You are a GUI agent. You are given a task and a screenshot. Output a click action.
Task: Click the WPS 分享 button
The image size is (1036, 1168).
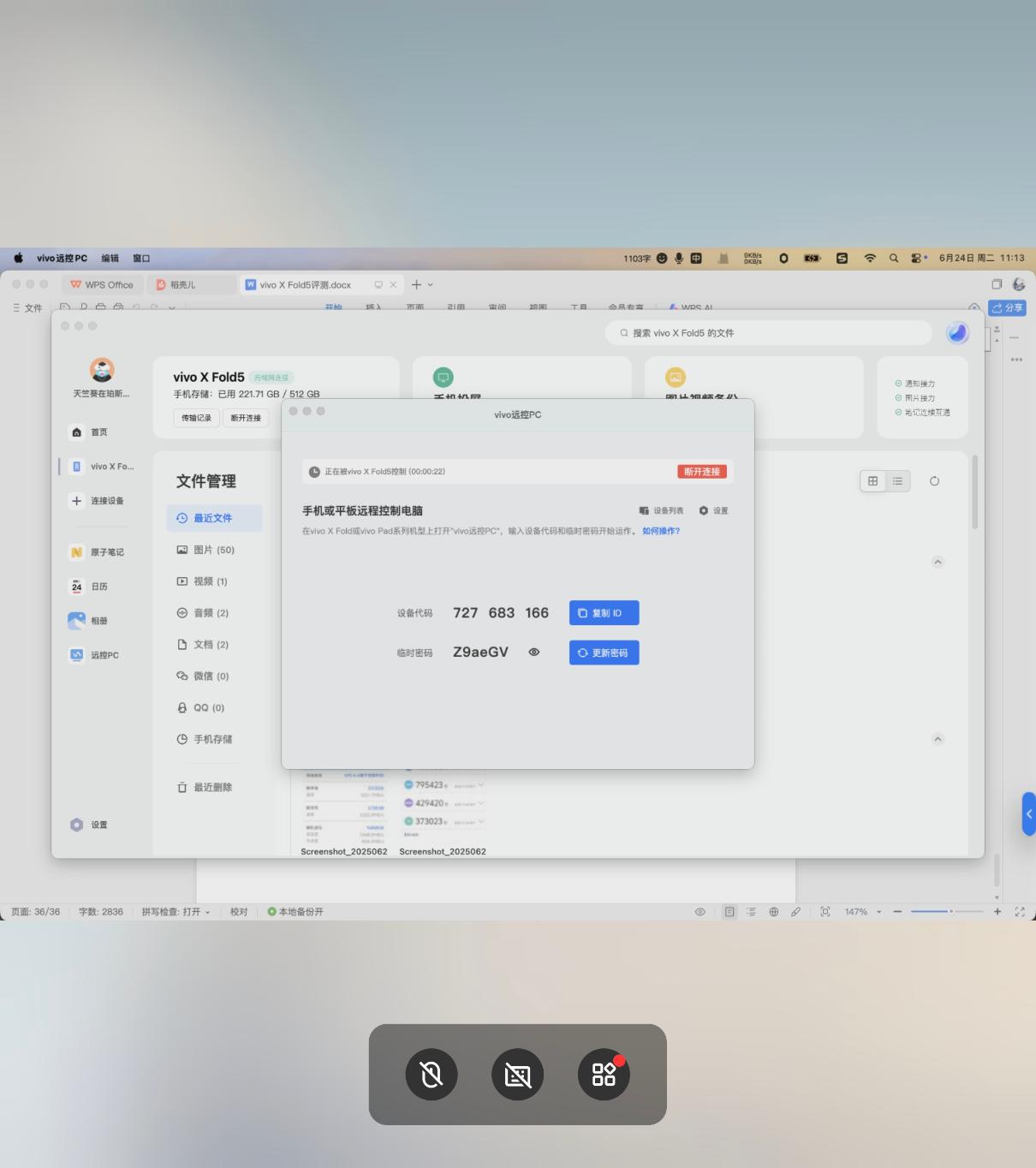click(1007, 307)
